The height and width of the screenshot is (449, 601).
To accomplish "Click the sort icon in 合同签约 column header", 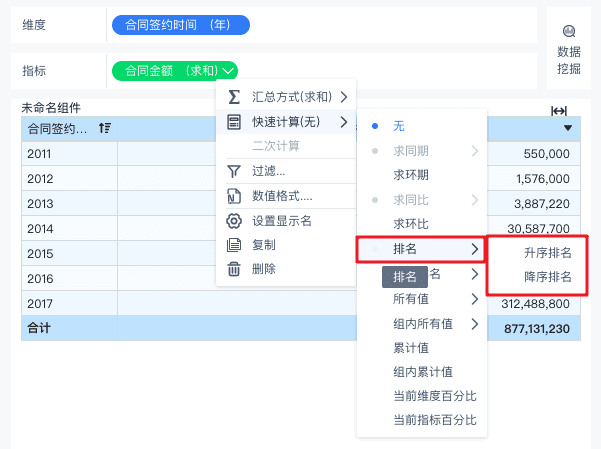I will 104,128.
